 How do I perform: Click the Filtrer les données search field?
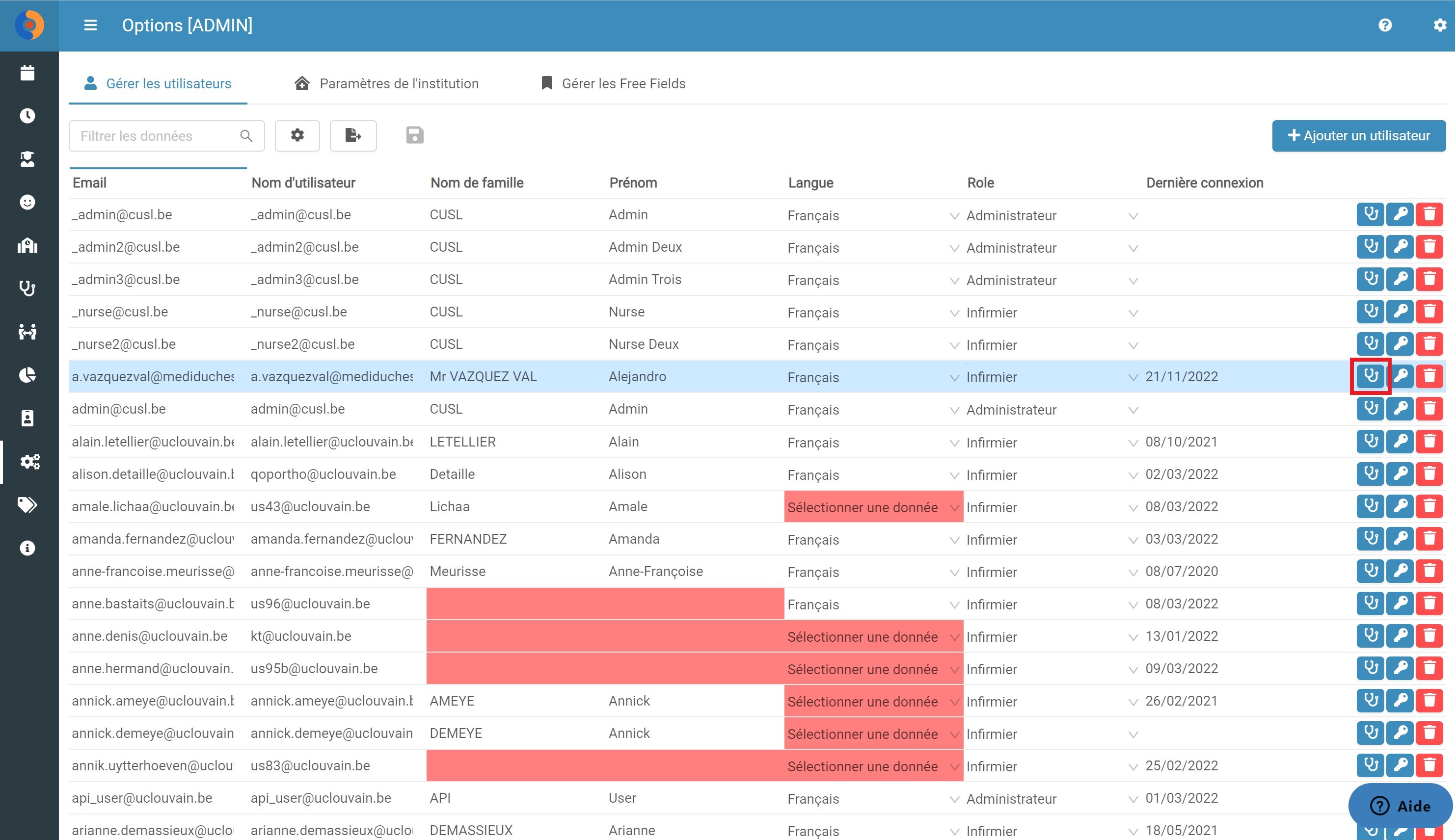(x=166, y=135)
